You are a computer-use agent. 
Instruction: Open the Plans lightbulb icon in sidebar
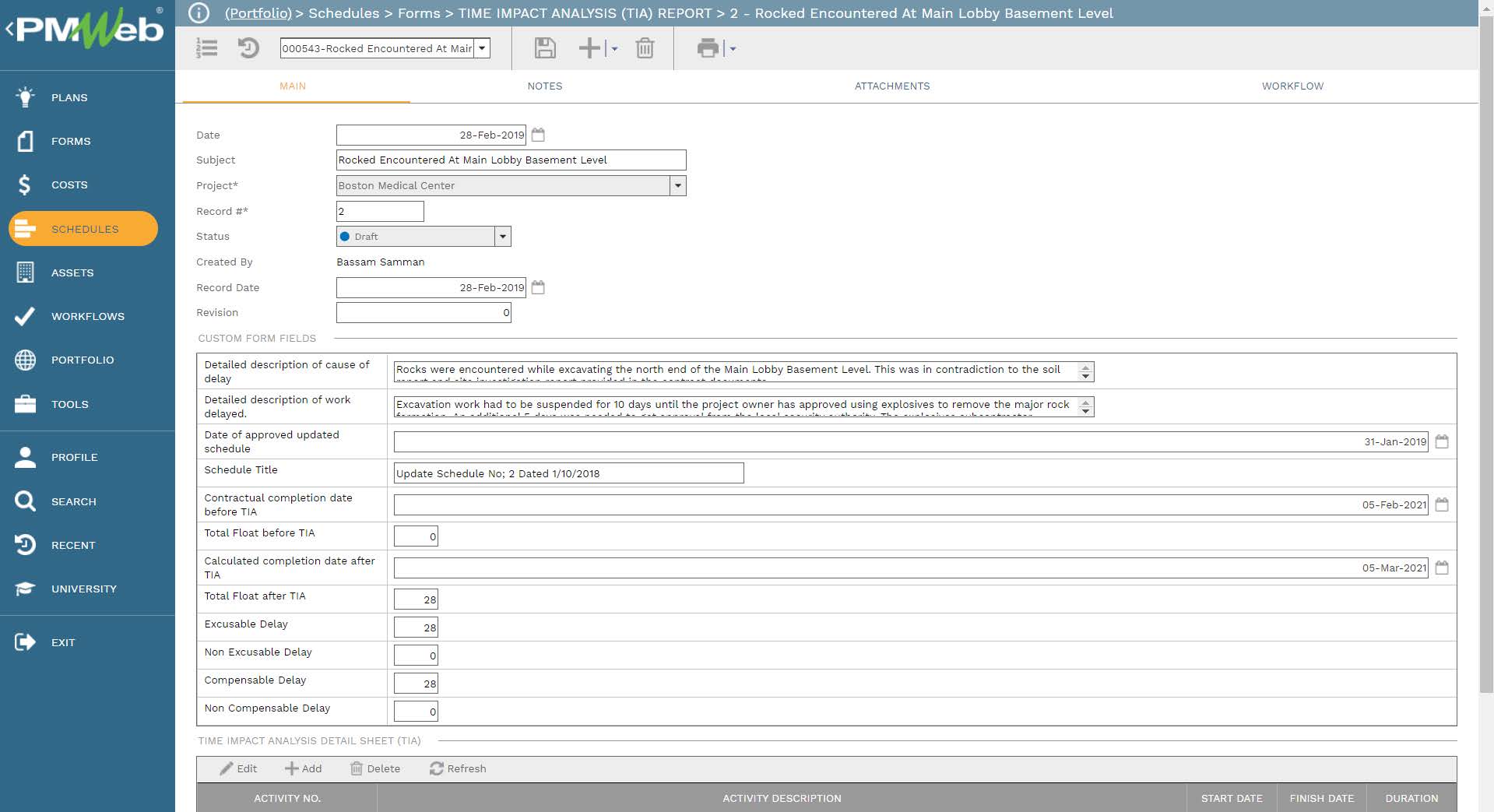25,97
